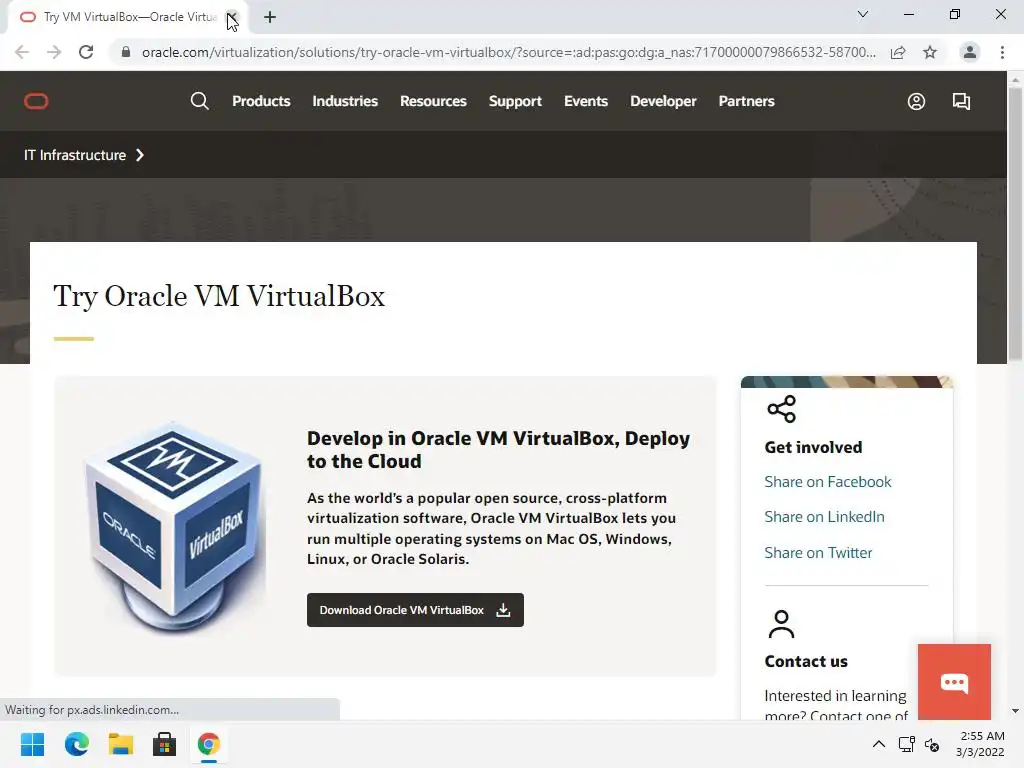The height and width of the screenshot is (768, 1024).
Task: Click the Oracle logo in header
Action: coord(37,101)
